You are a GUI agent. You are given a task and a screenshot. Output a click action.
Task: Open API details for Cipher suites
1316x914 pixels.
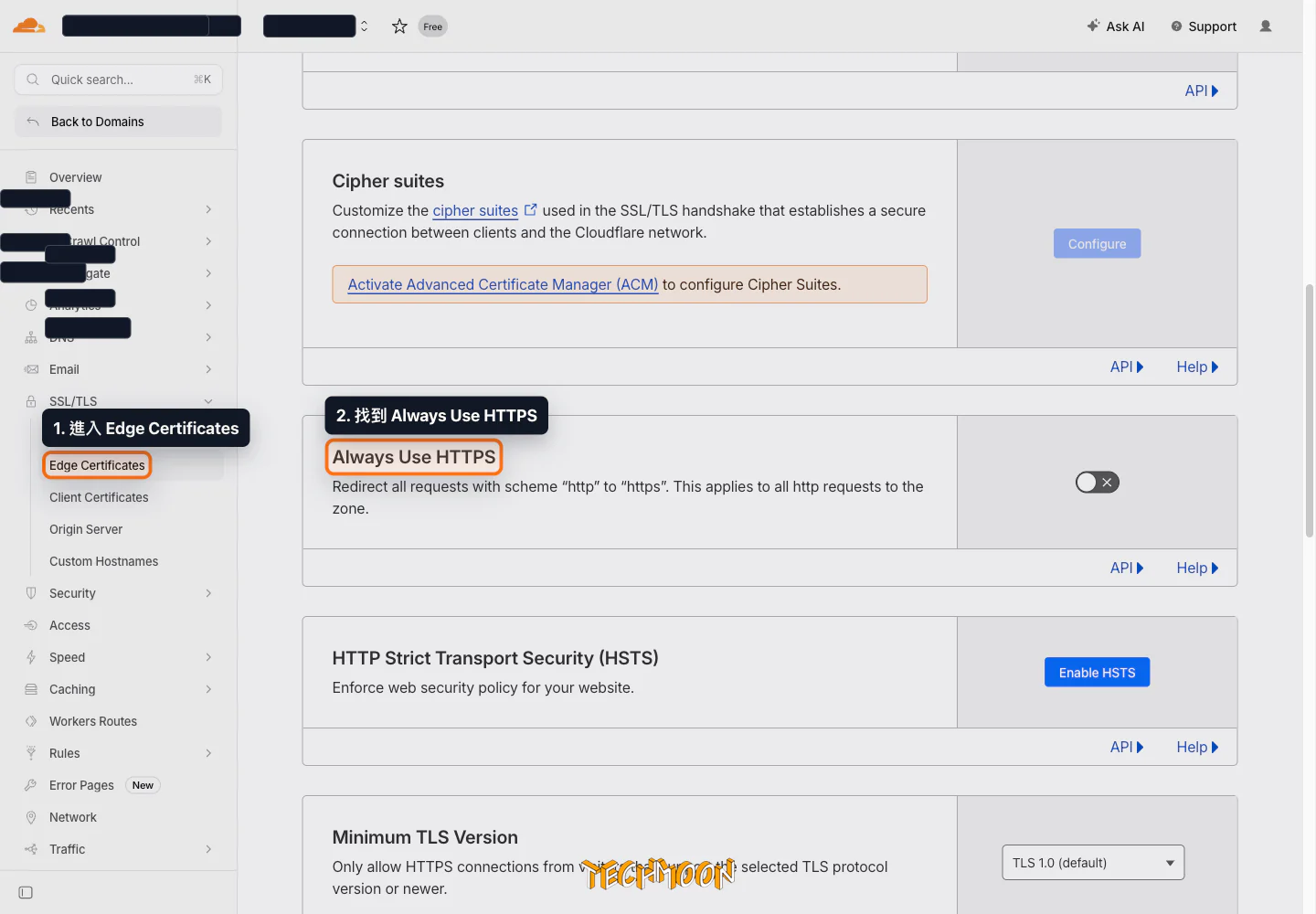point(1126,367)
